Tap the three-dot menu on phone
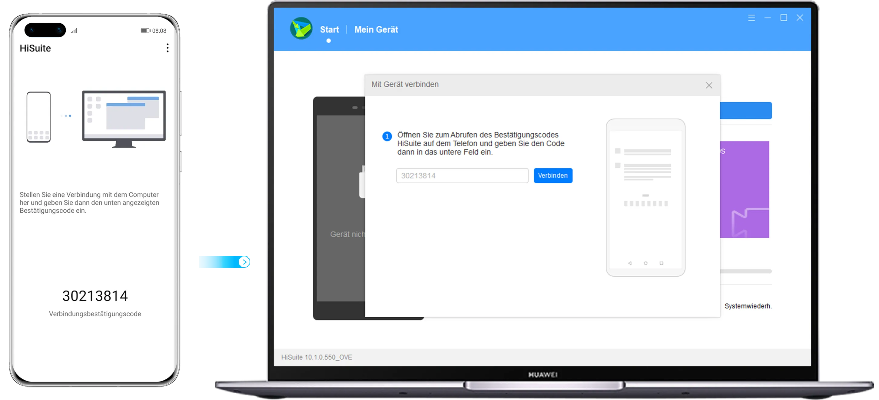Image resolution: width=879 pixels, height=400 pixels. pos(167,48)
